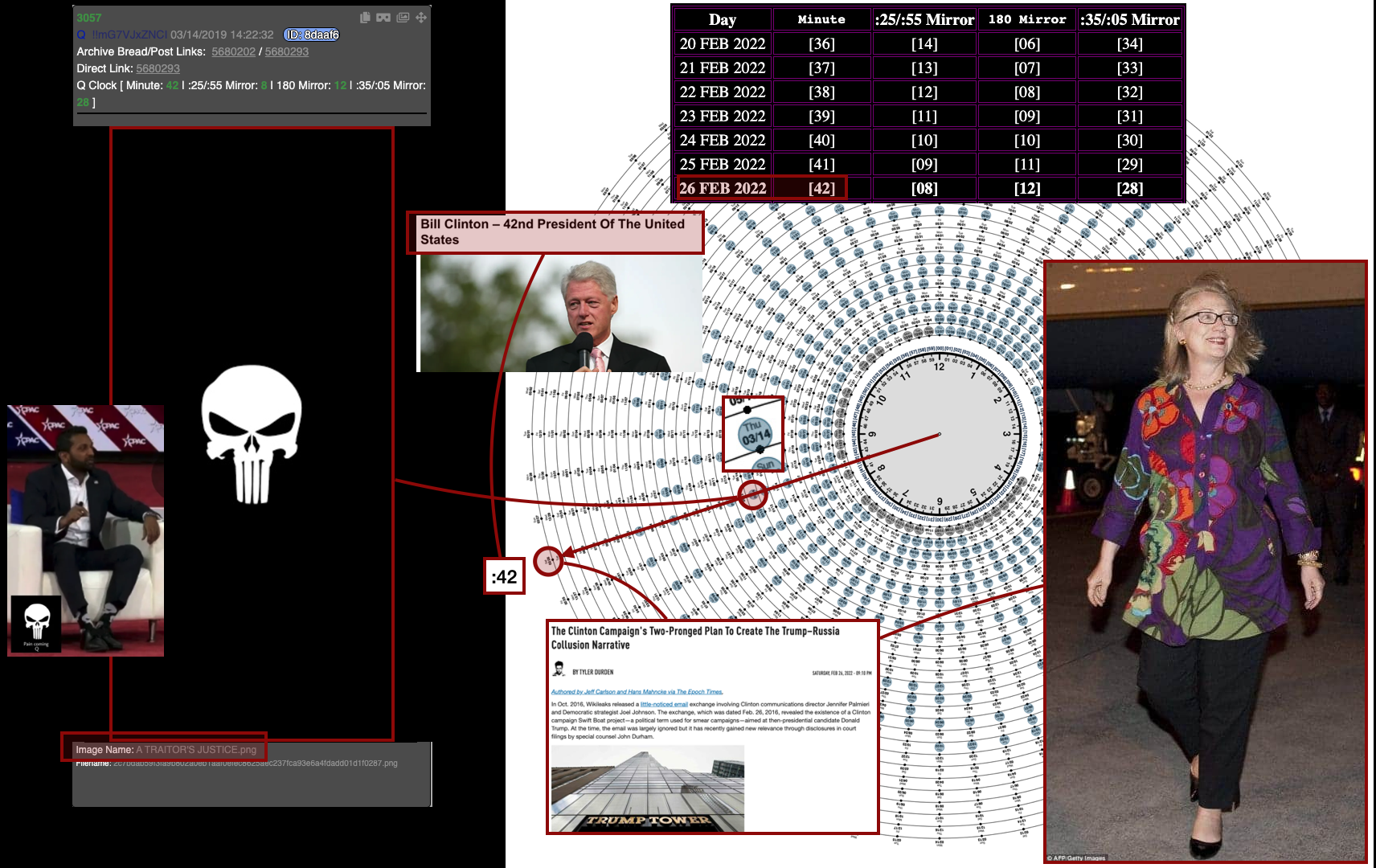Viewport: 1376px width, 868px height.
Task: Click minute cell [36] in 20 FEB row
Action: (821, 43)
